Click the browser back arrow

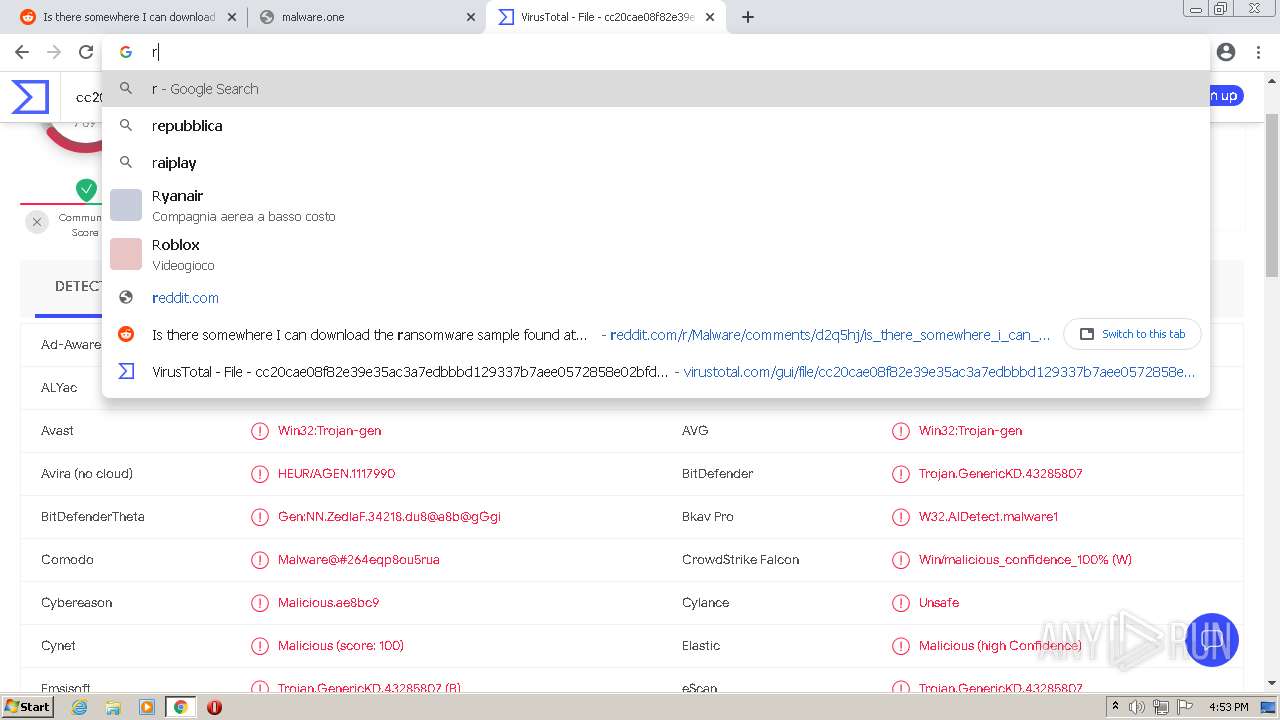click(22, 52)
